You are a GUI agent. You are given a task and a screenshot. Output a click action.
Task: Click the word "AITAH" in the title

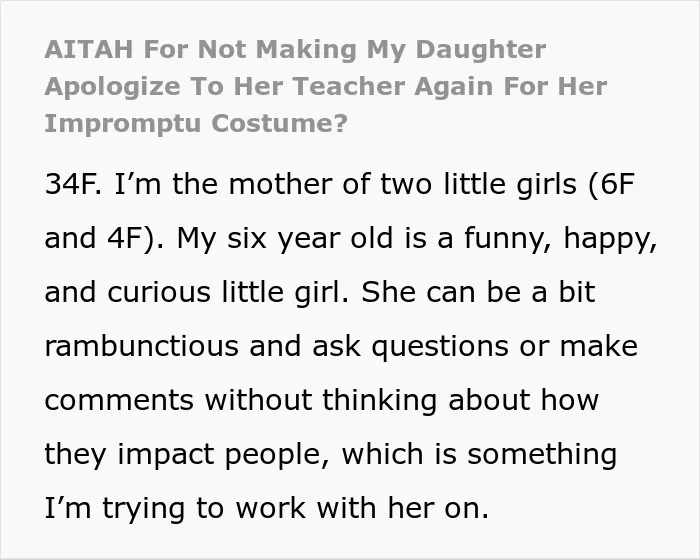tap(89, 49)
